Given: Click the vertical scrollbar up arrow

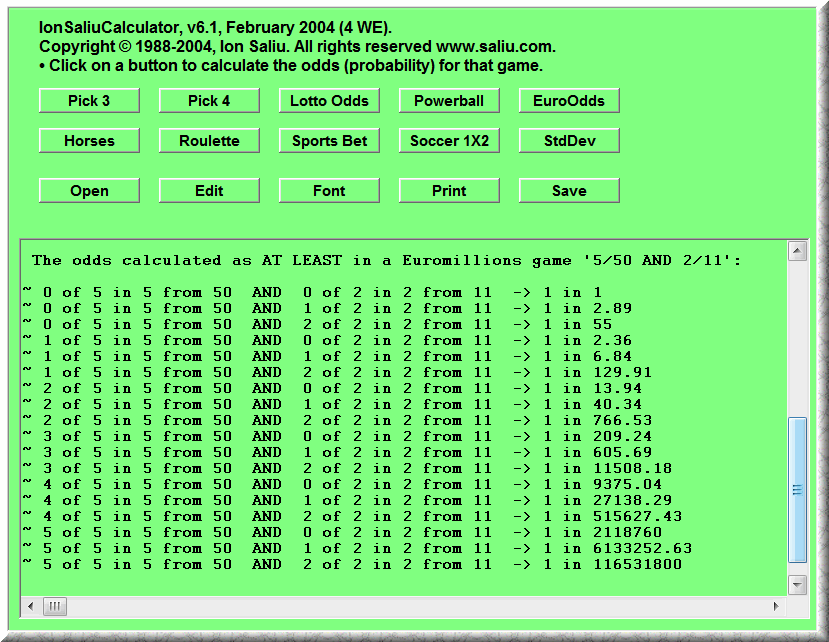Looking at the screenshot, I should pyautogui.click(x=797, y=251).
